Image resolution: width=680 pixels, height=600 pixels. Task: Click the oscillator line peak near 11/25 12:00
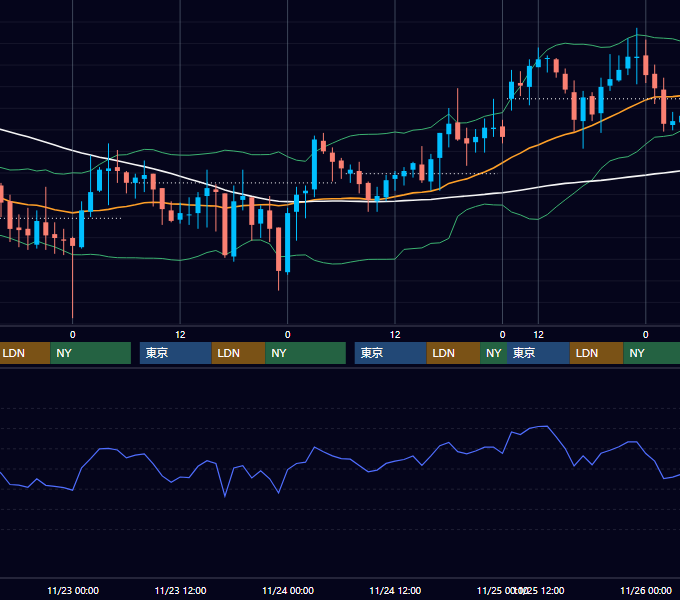547,427
